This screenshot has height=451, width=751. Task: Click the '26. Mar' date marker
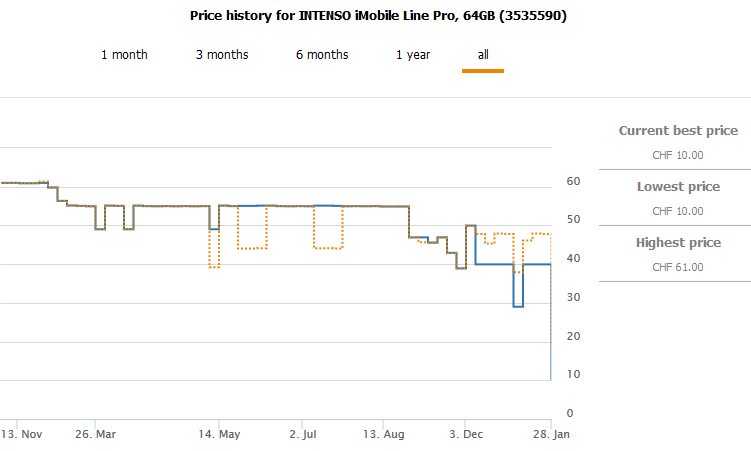coord(96,435)
